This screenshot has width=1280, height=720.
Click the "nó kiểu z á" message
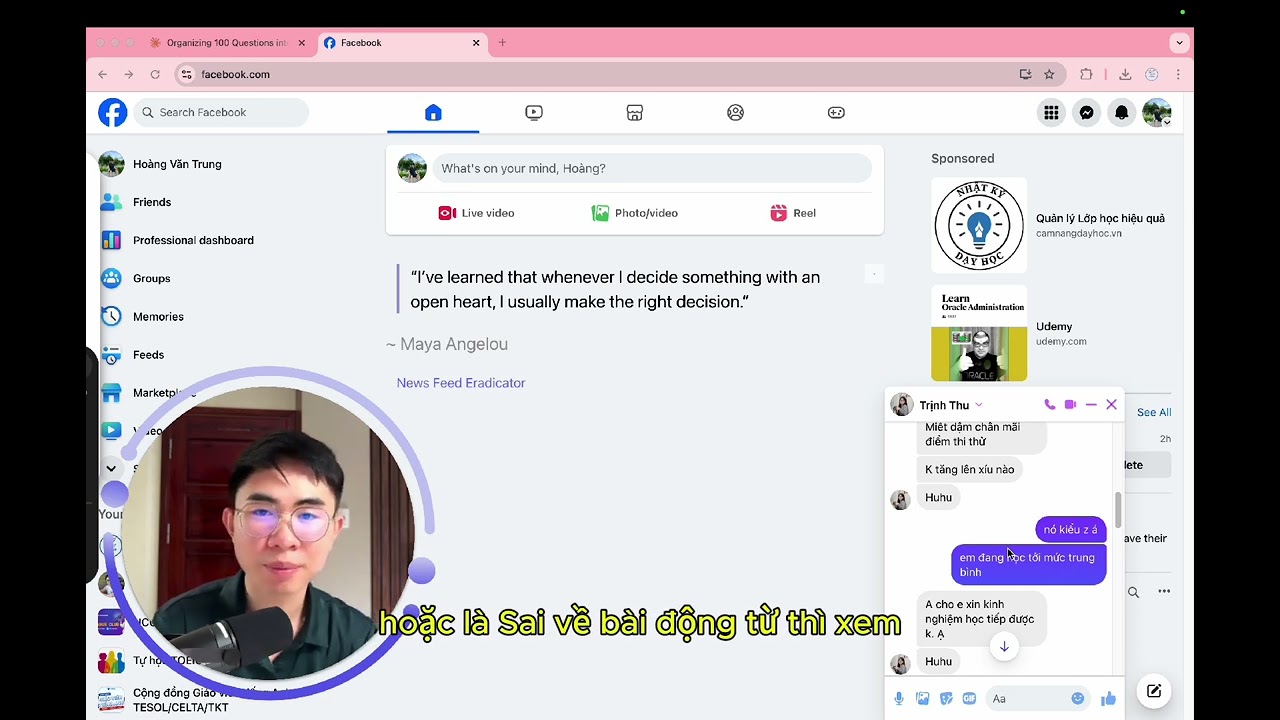(x=1070, y=529)
